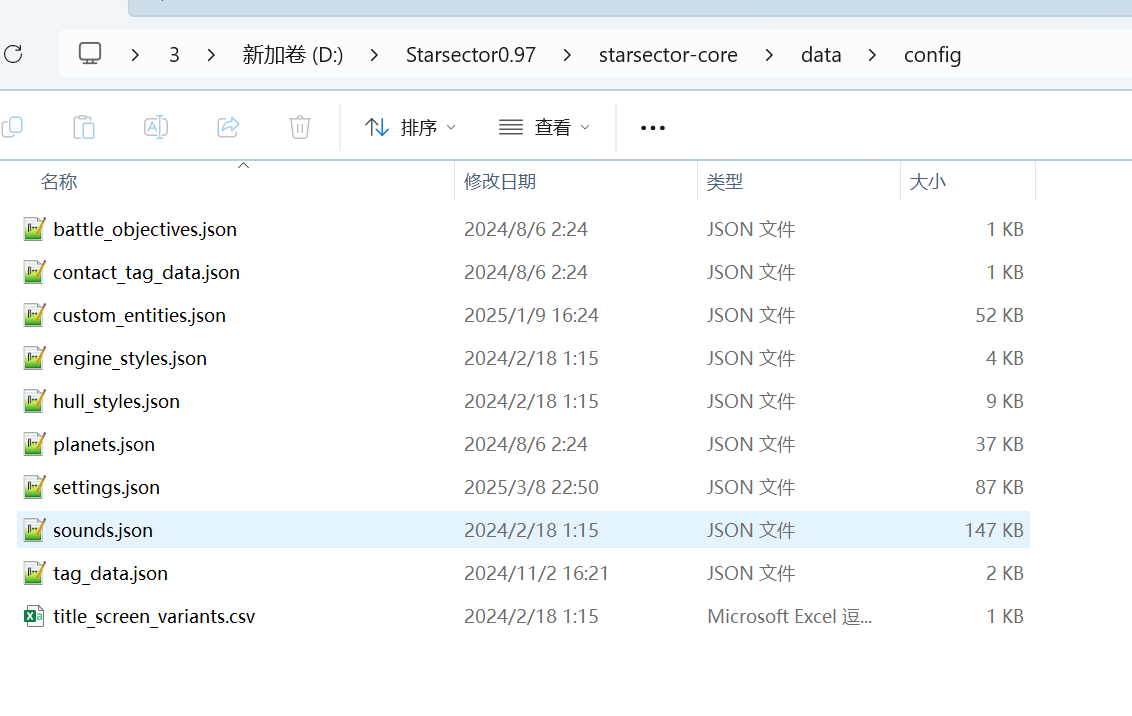
Task: Expand the breadcrumb chevron after data
Action: pos(870,54)
